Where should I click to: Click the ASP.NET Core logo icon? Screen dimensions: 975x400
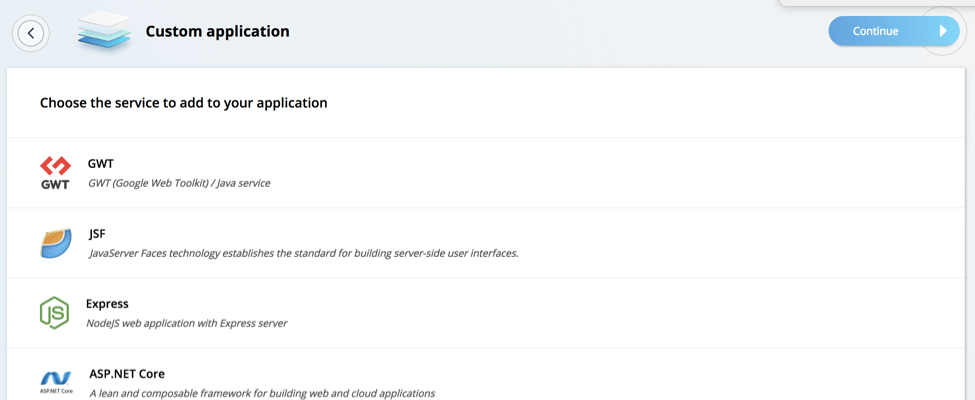click(x=57, y=382)
